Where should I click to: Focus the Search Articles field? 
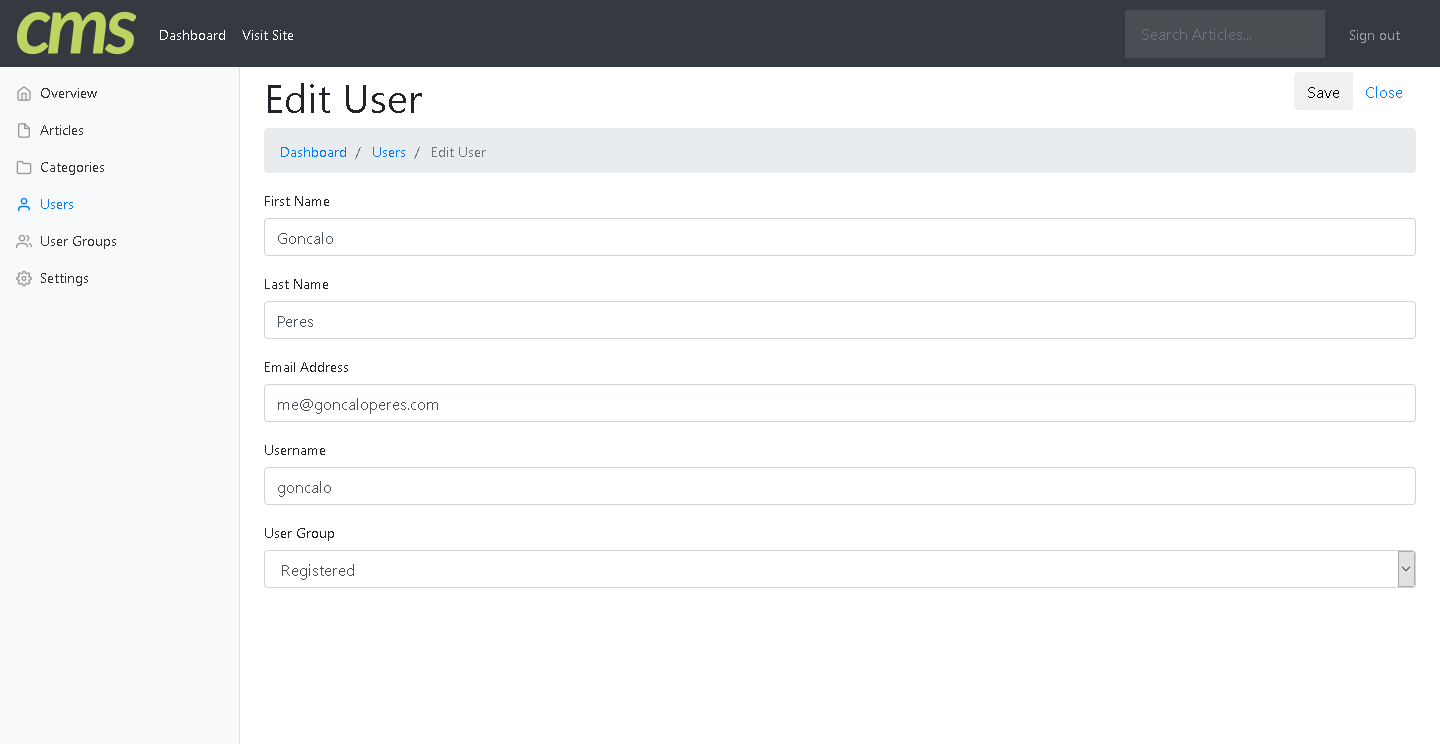[x=1224, y=34]
